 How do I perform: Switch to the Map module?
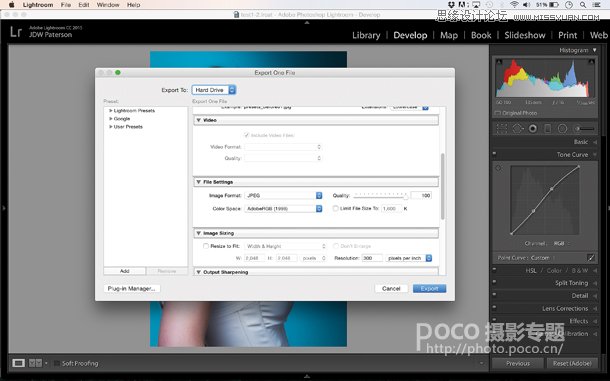point(449,35)
